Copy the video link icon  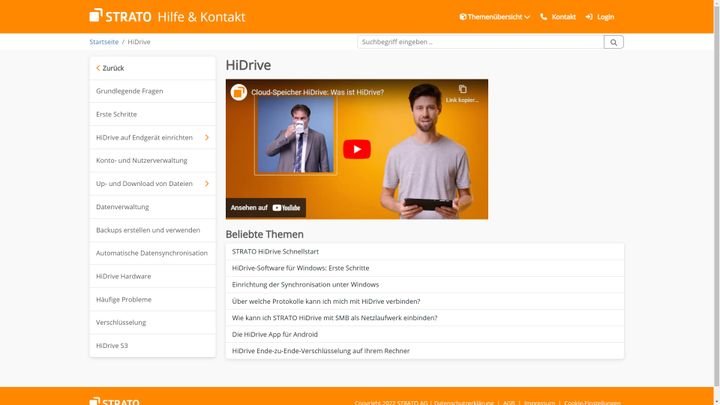pyautogui.click(x=462, y=89)
